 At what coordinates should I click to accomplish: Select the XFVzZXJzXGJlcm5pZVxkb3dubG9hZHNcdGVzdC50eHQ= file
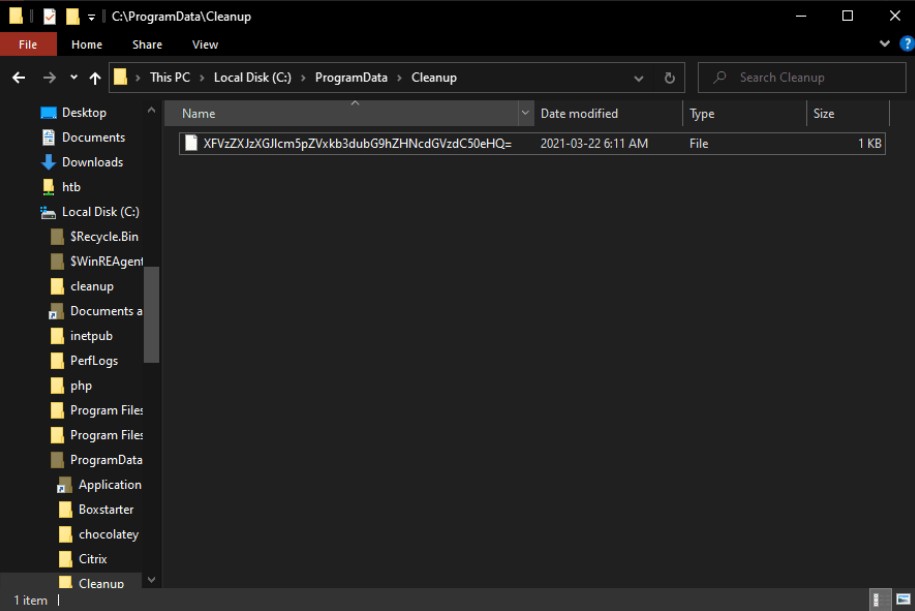532,144
